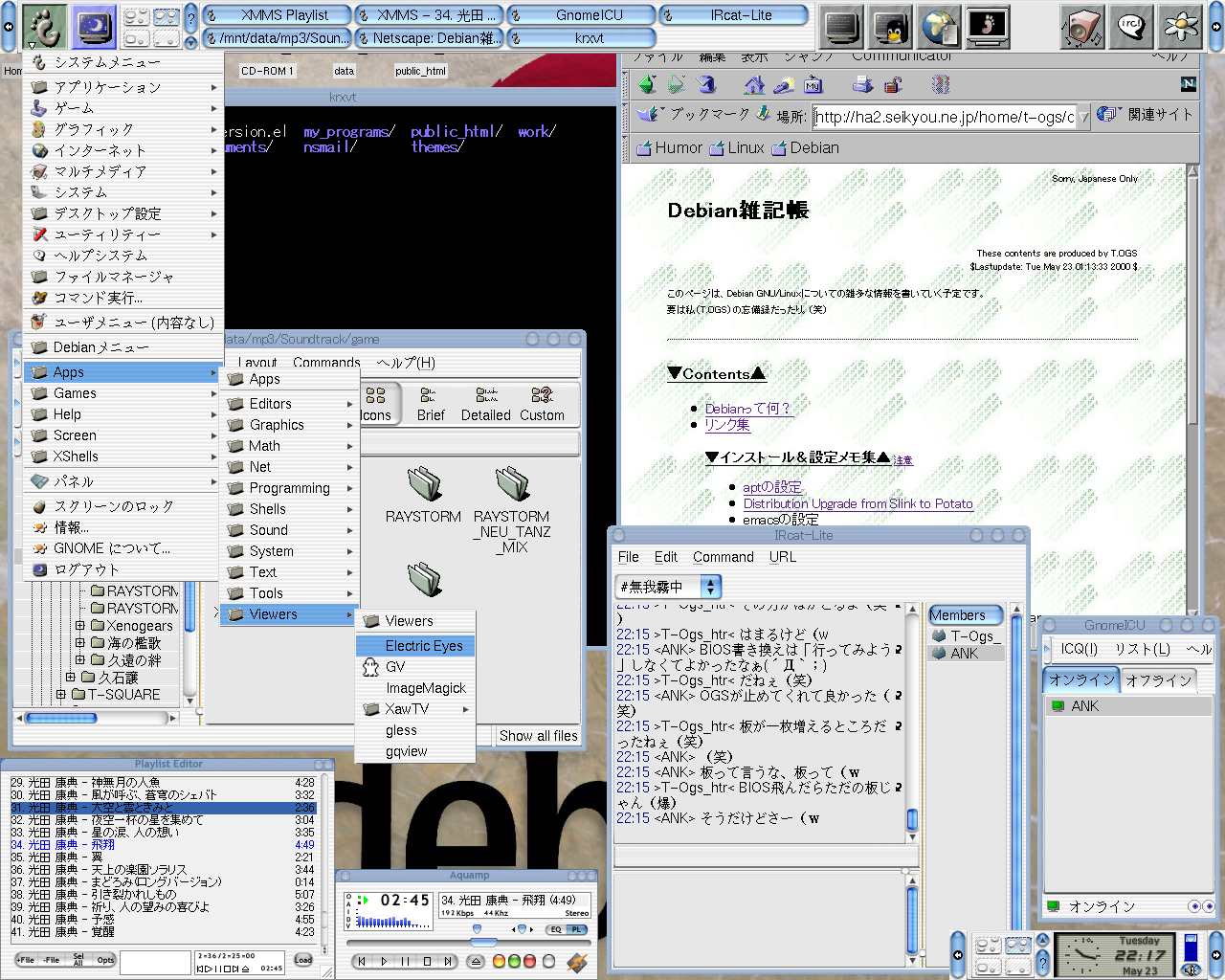This screenshot has height=980, width=1225.
Task: Click Opts button in Playlist Editor
Action: point(105,959)
